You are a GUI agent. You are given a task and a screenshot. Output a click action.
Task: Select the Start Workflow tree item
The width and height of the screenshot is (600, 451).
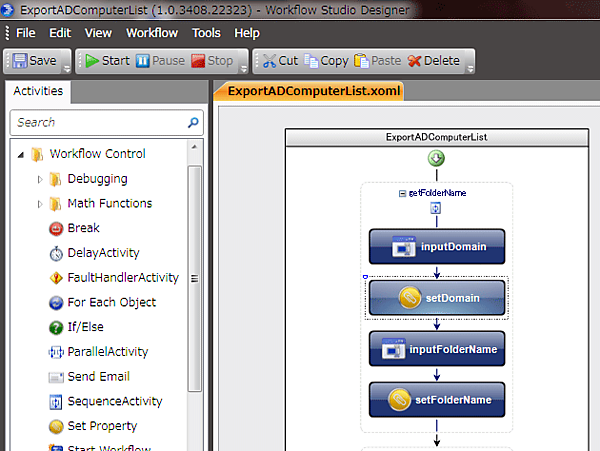(99, 448)
